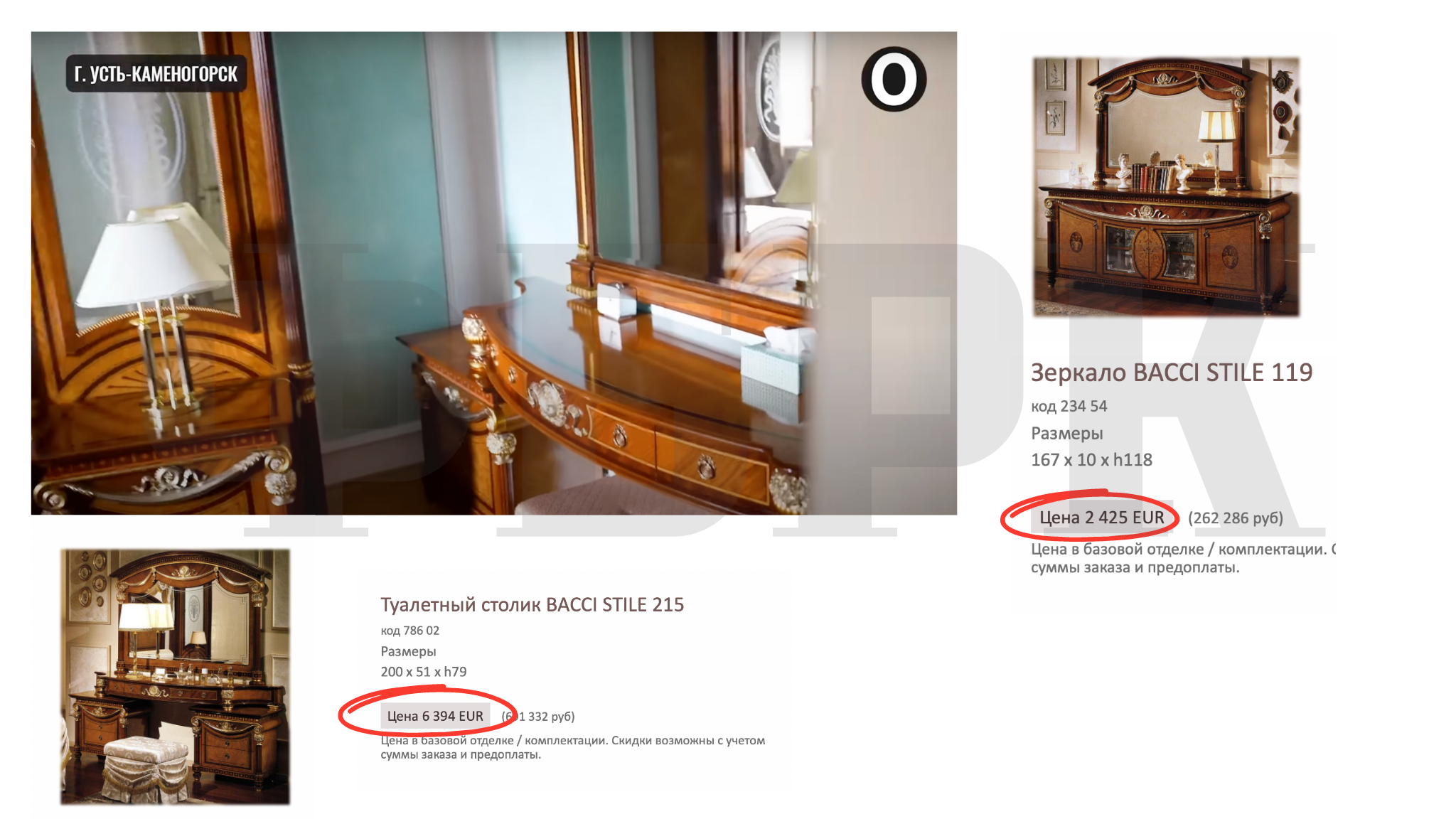This screenshot has width=1456, height=819.
Task: Click the discount note starting Скидки возможны
Action: [x=688, y=740]
